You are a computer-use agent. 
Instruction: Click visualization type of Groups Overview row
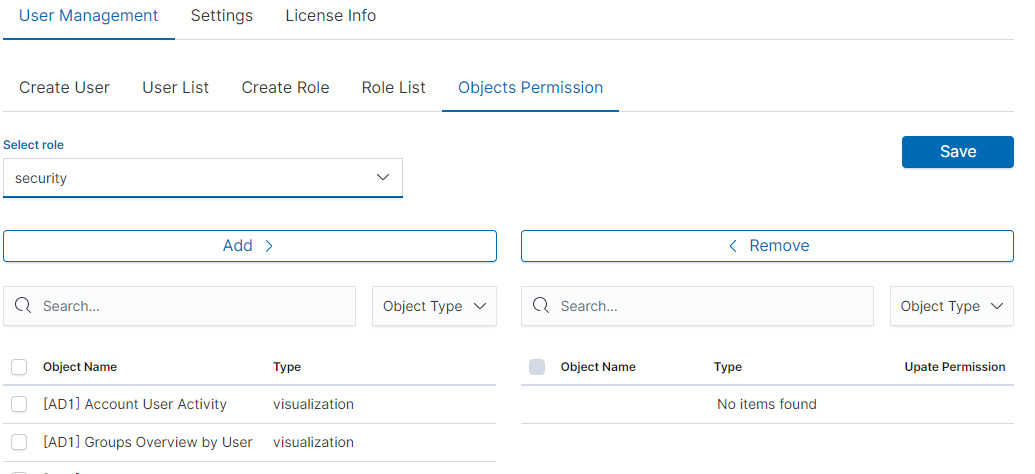pos(314,442)
